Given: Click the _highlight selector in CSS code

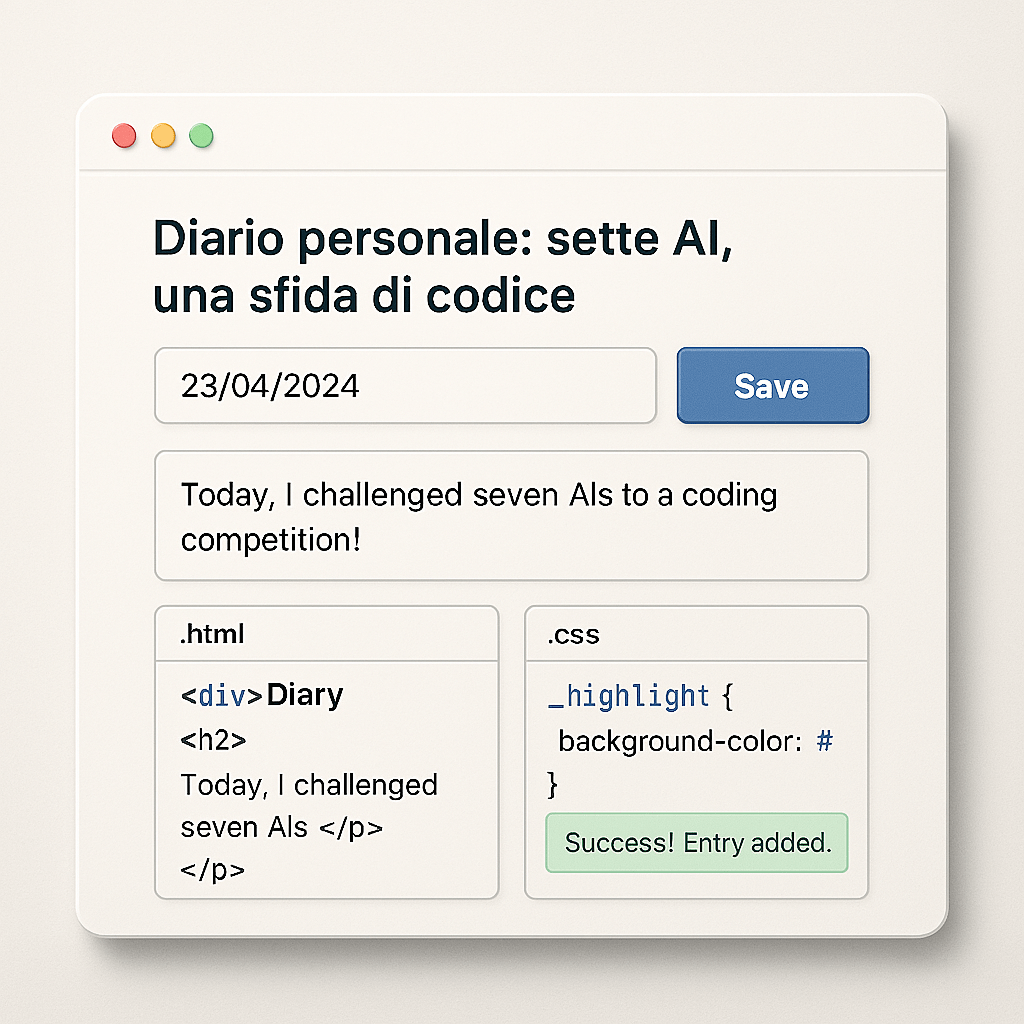Looking at the screenshot, I should [630, 696].
